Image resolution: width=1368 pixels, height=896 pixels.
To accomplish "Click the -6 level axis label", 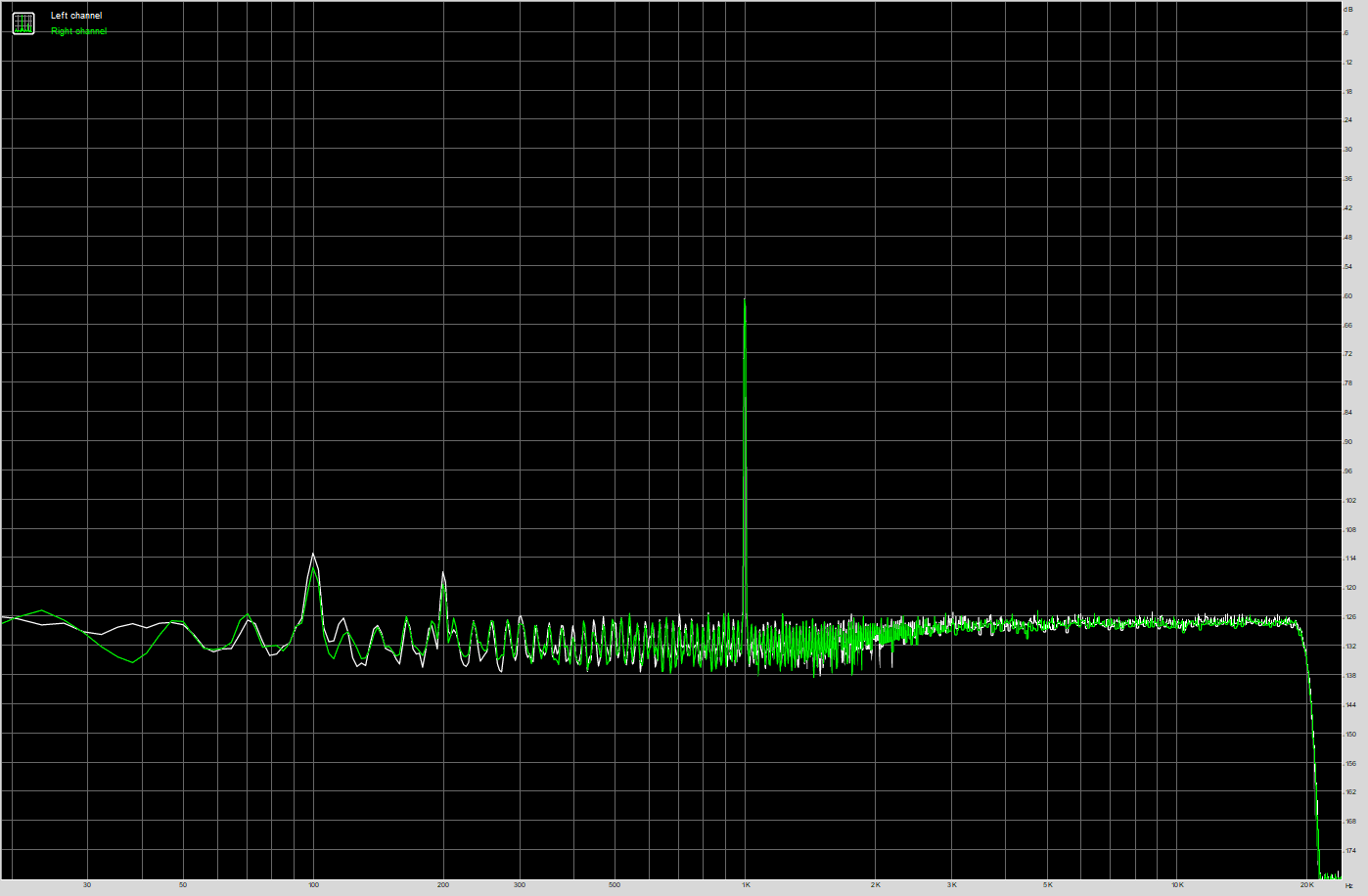I will [x=1348, y=33].
